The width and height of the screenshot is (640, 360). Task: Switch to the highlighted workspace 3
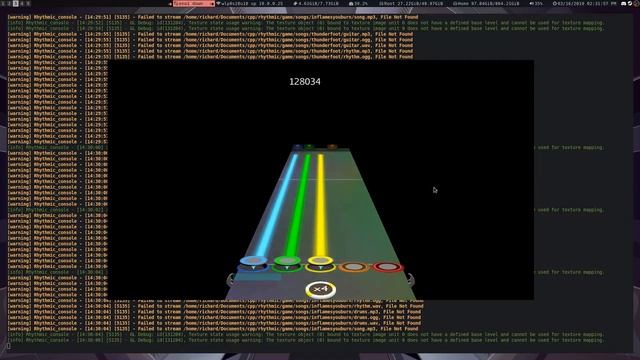click(16, 3)
